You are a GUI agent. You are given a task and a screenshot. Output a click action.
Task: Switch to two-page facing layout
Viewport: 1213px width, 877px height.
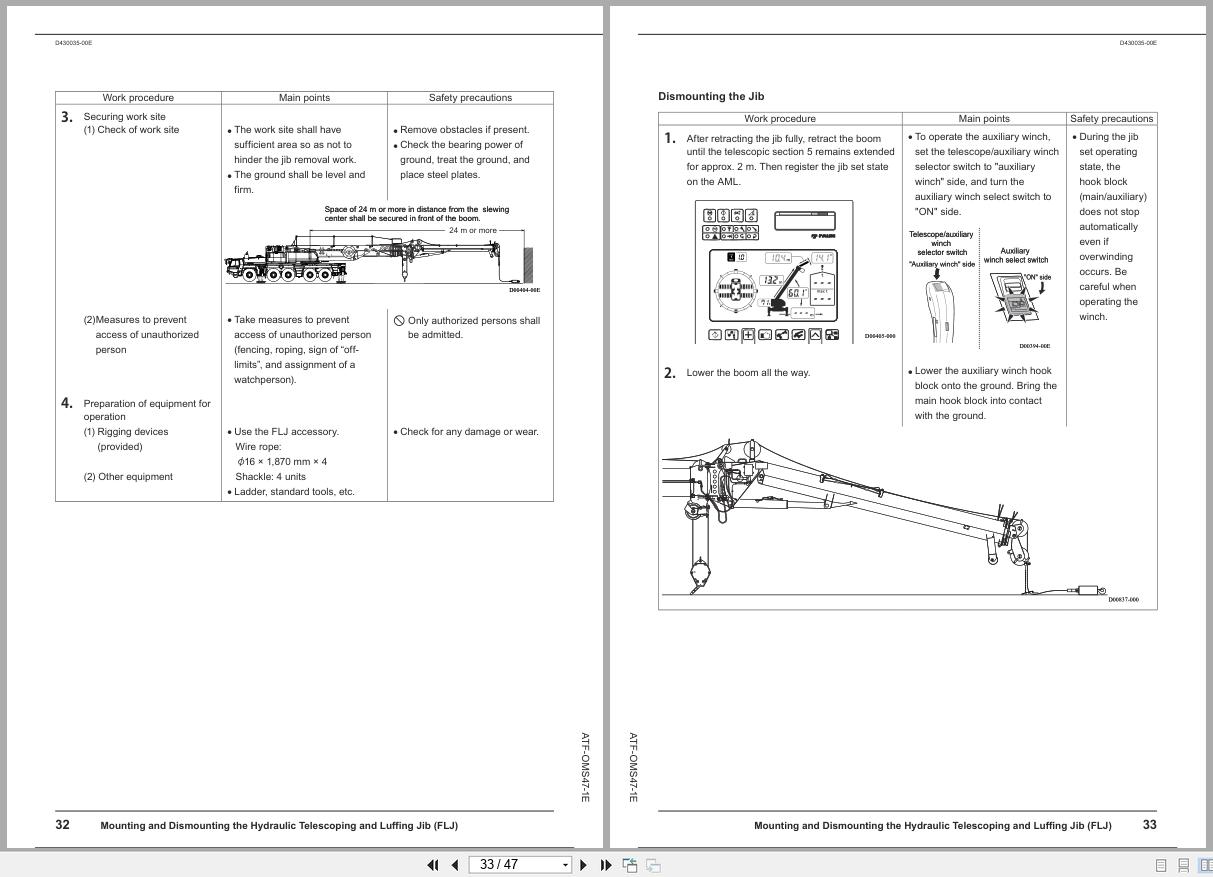pyautogui.click(x=1205, y=865)
